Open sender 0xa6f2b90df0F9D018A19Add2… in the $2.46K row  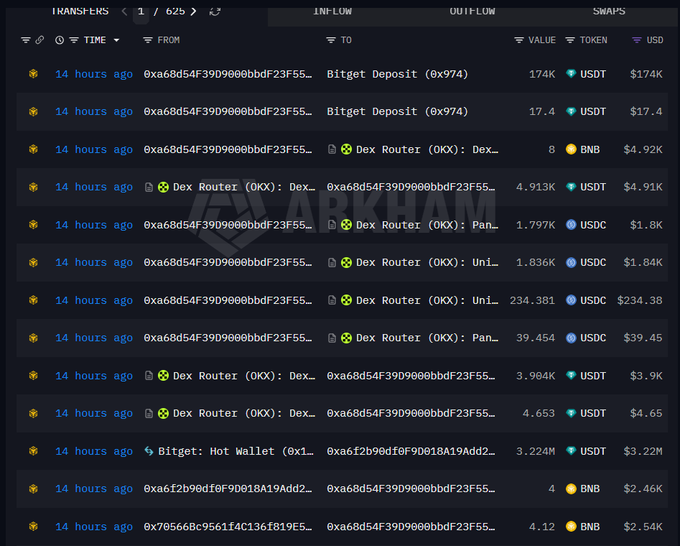pos(228,489)
